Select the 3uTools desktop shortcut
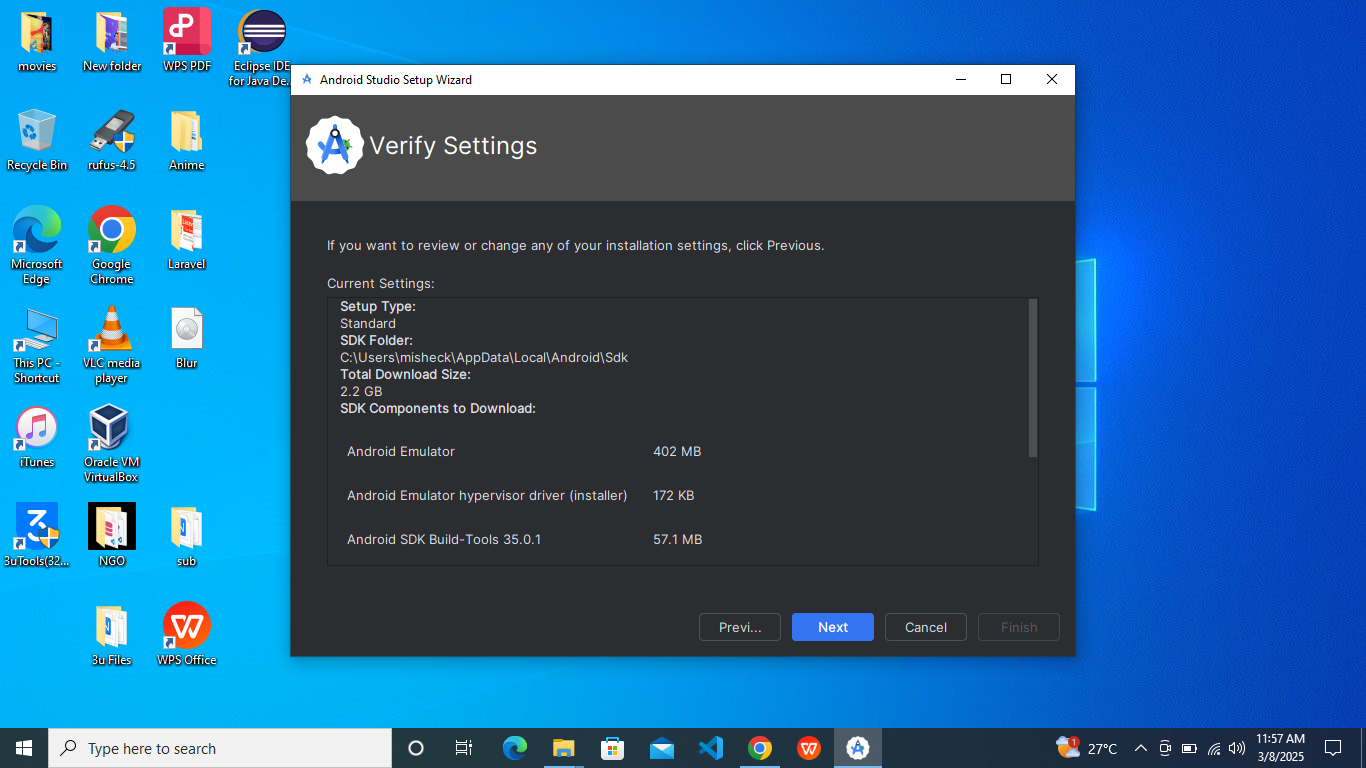Screen dimensions: 1366x768 [37, 536]
